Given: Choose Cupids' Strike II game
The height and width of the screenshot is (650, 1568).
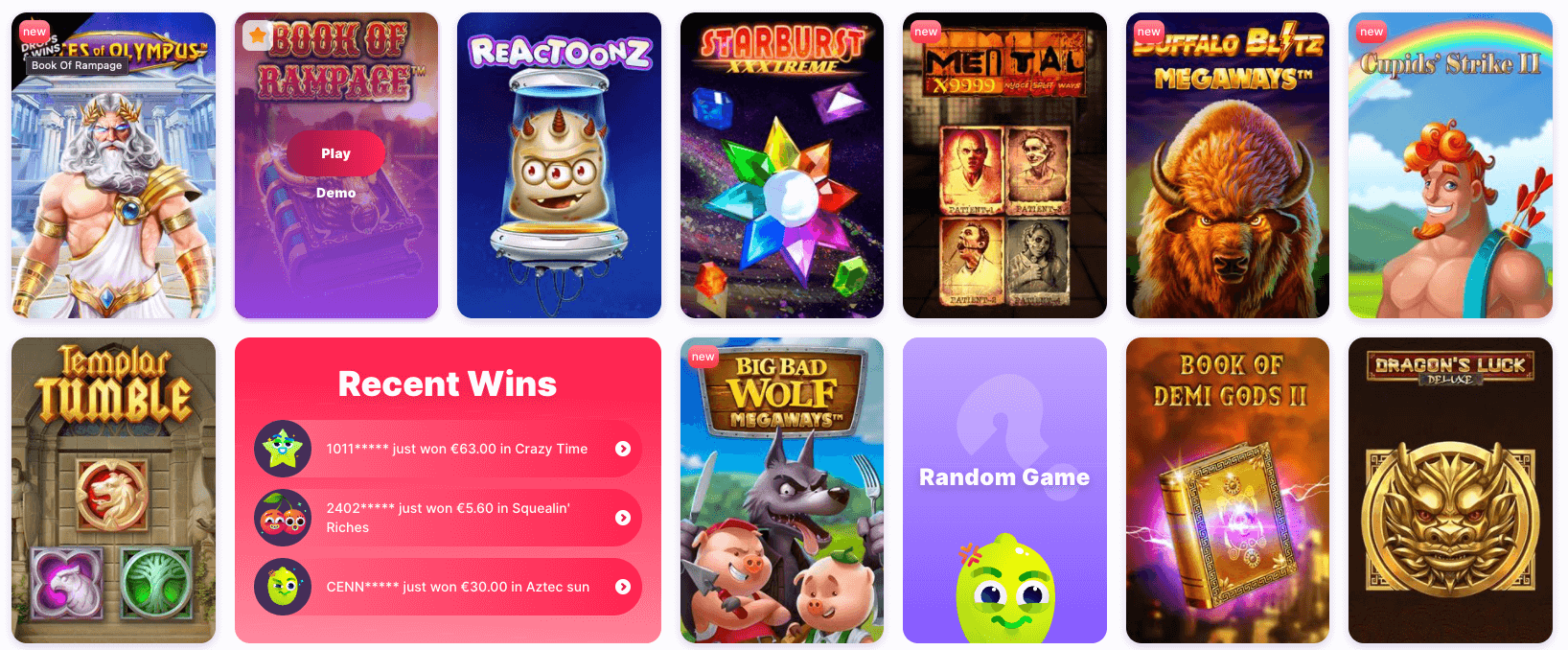Looking at the screenshot, I should point(1450,165).
